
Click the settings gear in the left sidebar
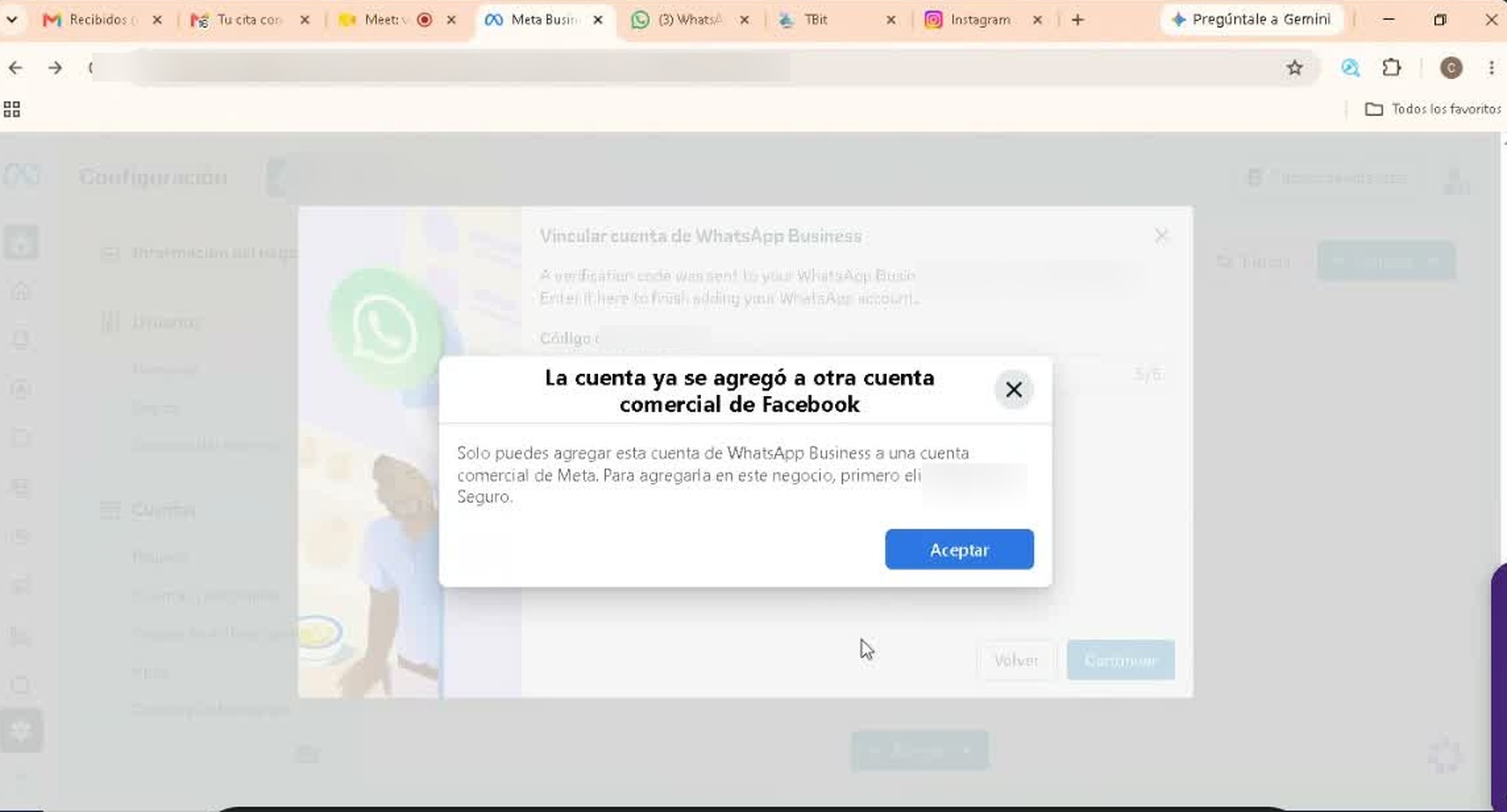pos(21,730)
